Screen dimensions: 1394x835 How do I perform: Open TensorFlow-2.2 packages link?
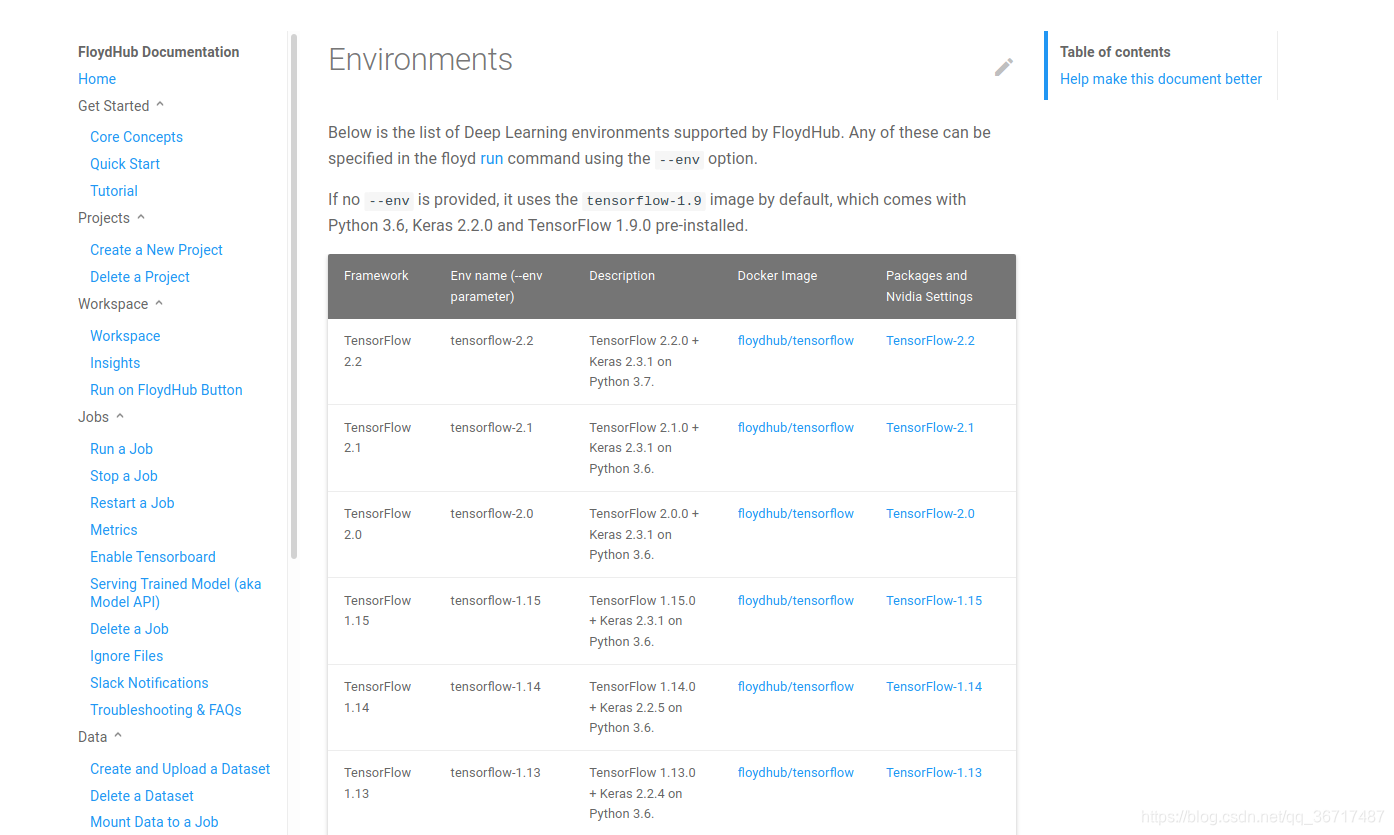tap(930, 341)
